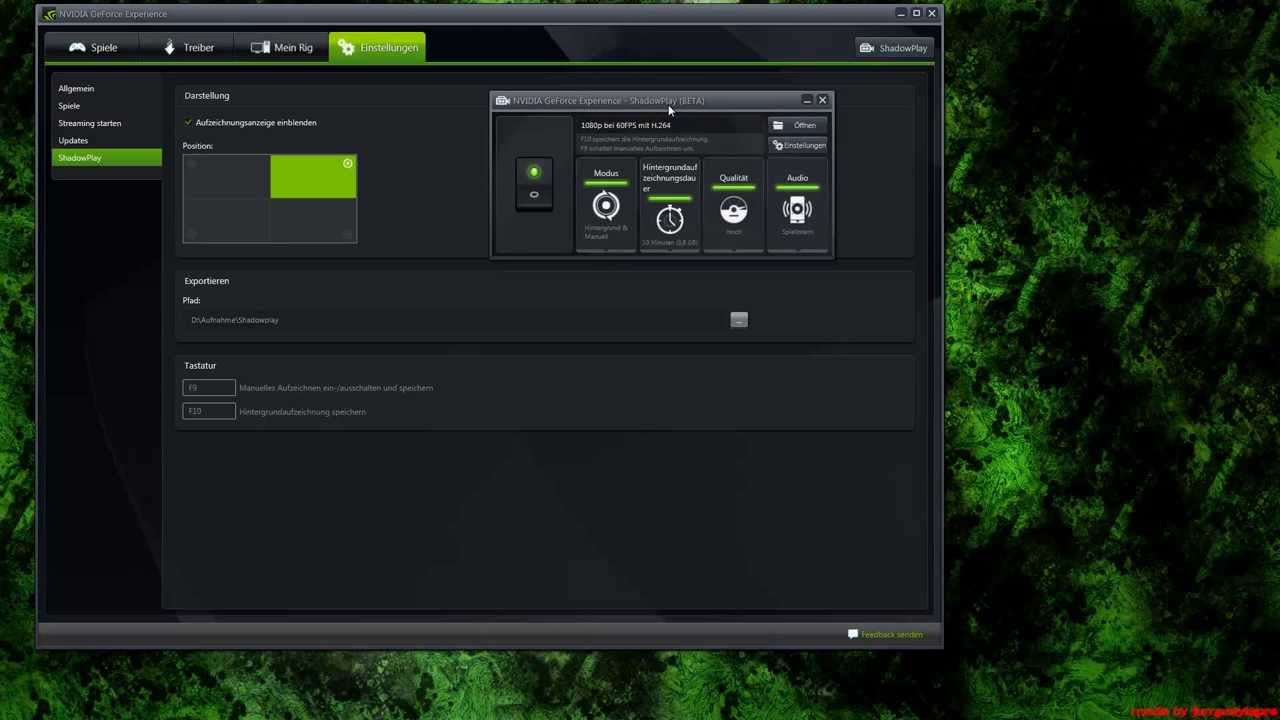Click the F9 hotkey field
The height and width of the screenshot is (720, 1280).
tap(209, 387)
